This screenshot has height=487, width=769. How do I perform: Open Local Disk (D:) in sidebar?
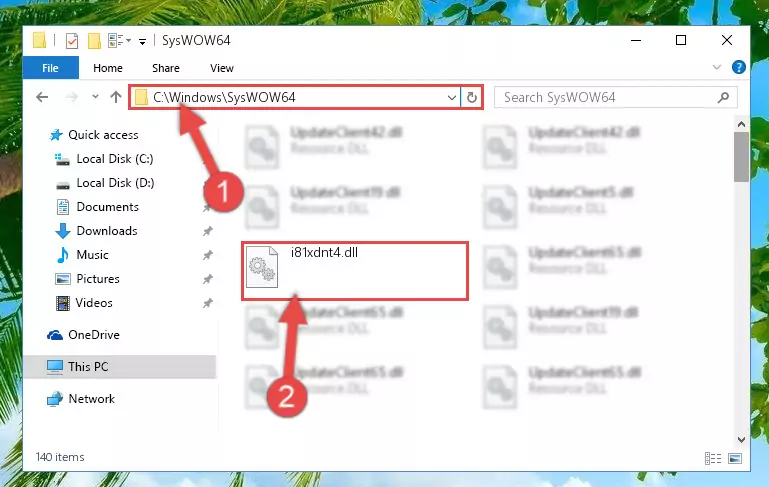point(115,183)
